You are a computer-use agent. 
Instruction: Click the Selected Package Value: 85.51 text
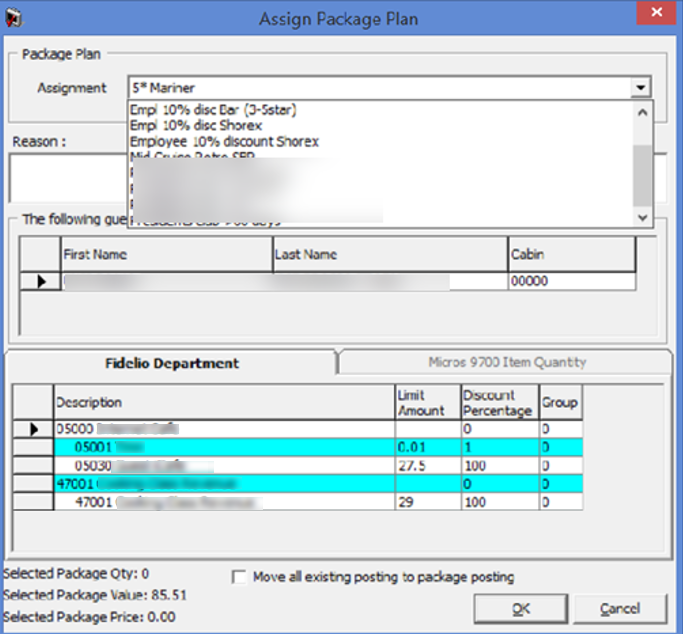[95, 595]
